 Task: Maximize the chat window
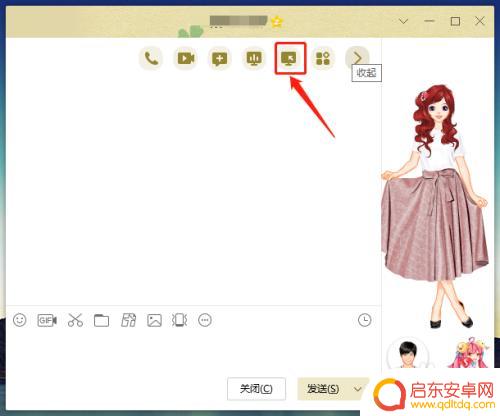pos(455,21)
